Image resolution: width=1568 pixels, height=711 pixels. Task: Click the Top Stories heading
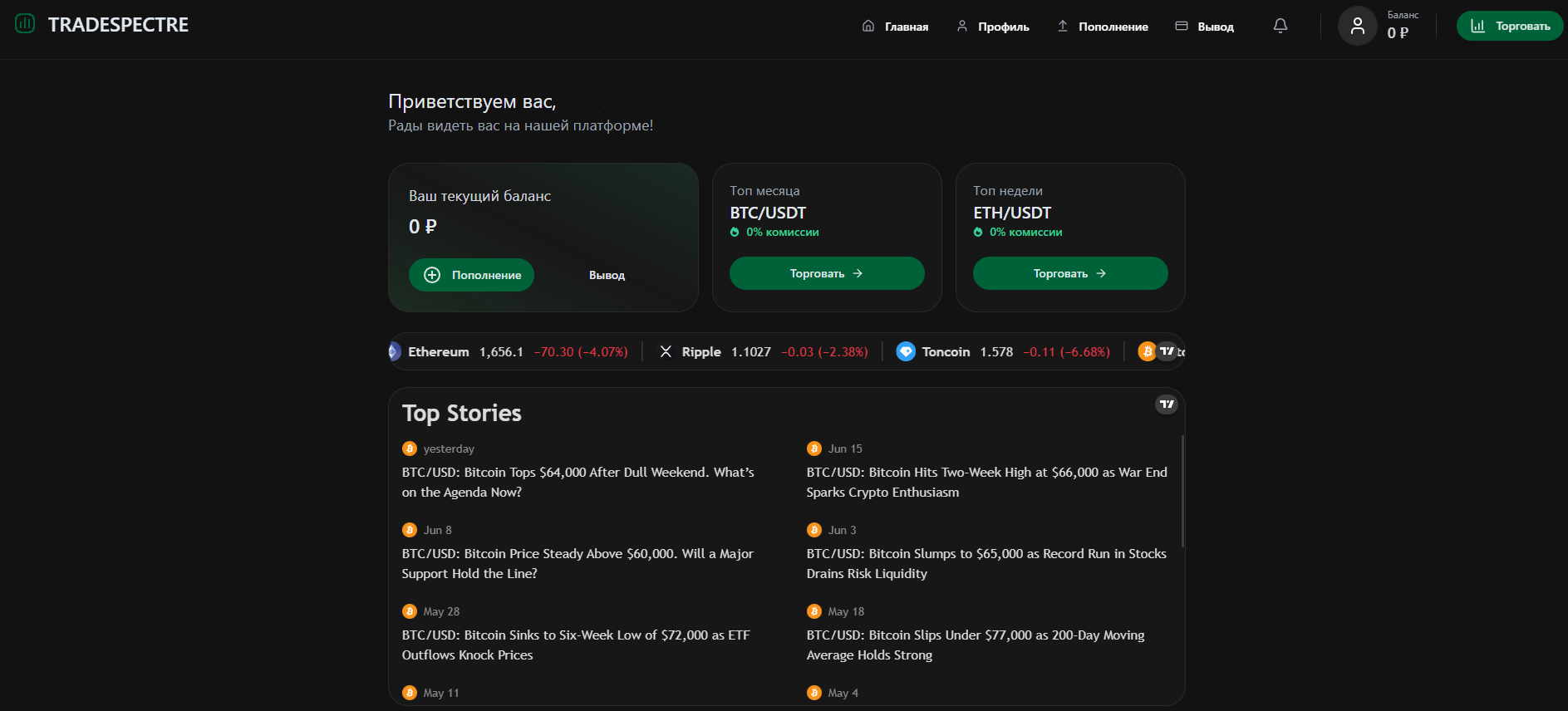point(462,413)
